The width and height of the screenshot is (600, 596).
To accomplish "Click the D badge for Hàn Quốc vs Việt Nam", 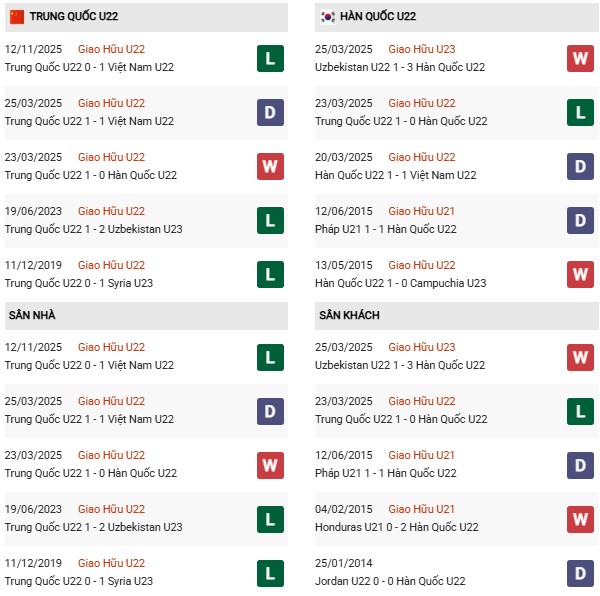I will coord(581,166).
